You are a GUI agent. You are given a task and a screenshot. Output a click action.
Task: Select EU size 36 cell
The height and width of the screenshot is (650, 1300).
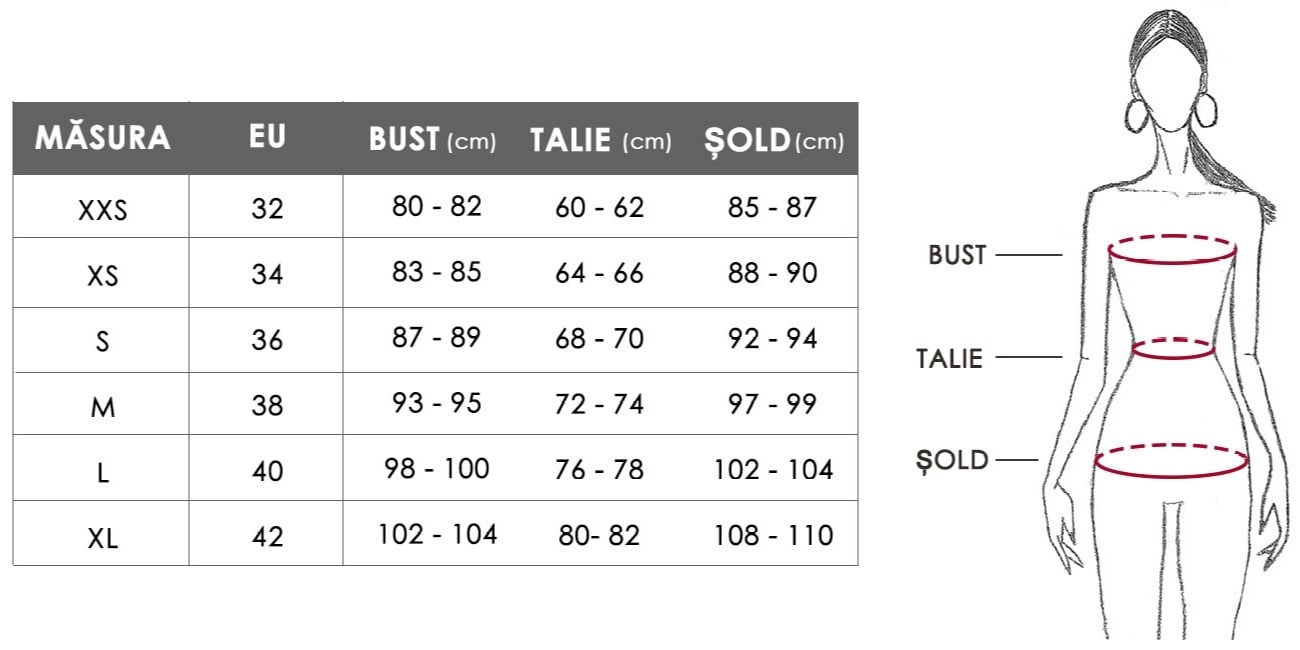pyautogui.click(x=267, y=340)
